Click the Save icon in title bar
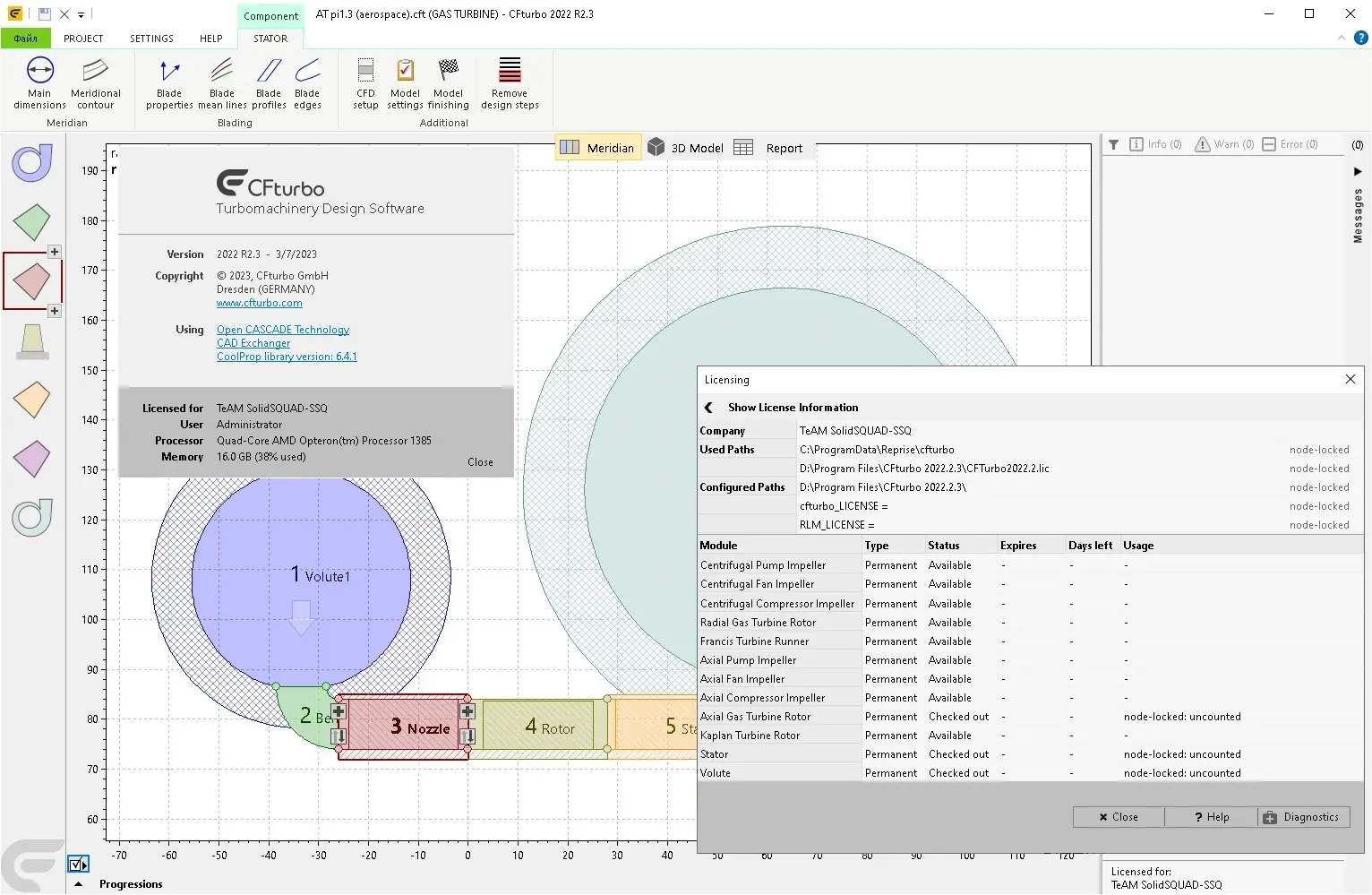Viewport: 1372px width, 895px height. click(x=44, y=13)
